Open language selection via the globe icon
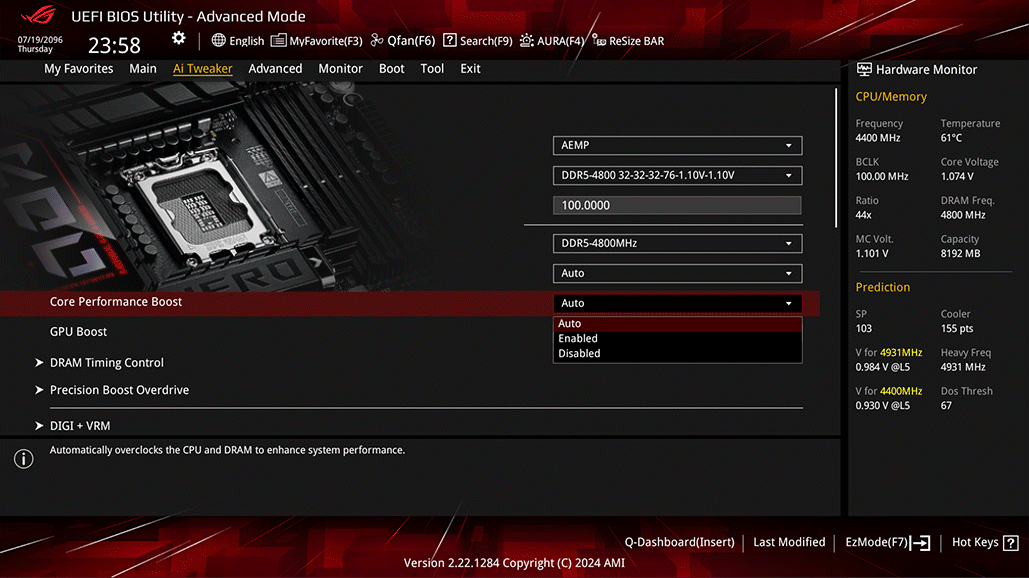1029x578 pixels. (219, 41)
